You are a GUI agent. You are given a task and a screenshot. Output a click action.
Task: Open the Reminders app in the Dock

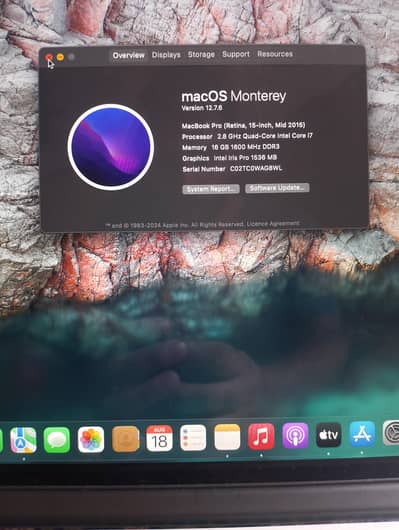[193, 438]
